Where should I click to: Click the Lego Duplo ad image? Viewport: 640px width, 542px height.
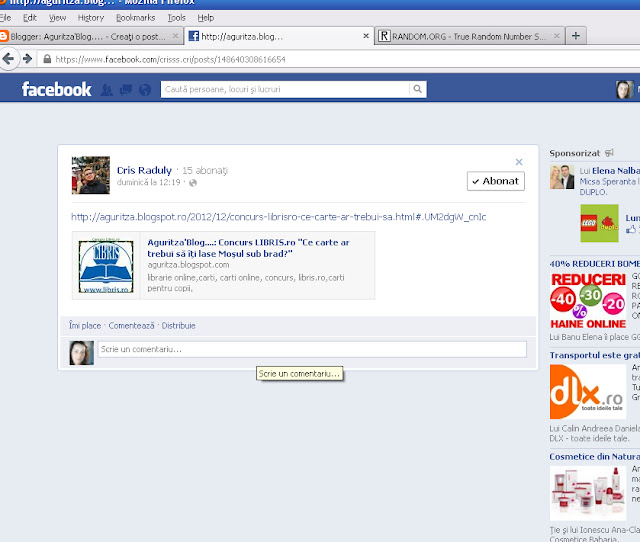click(x=599, y=223)
